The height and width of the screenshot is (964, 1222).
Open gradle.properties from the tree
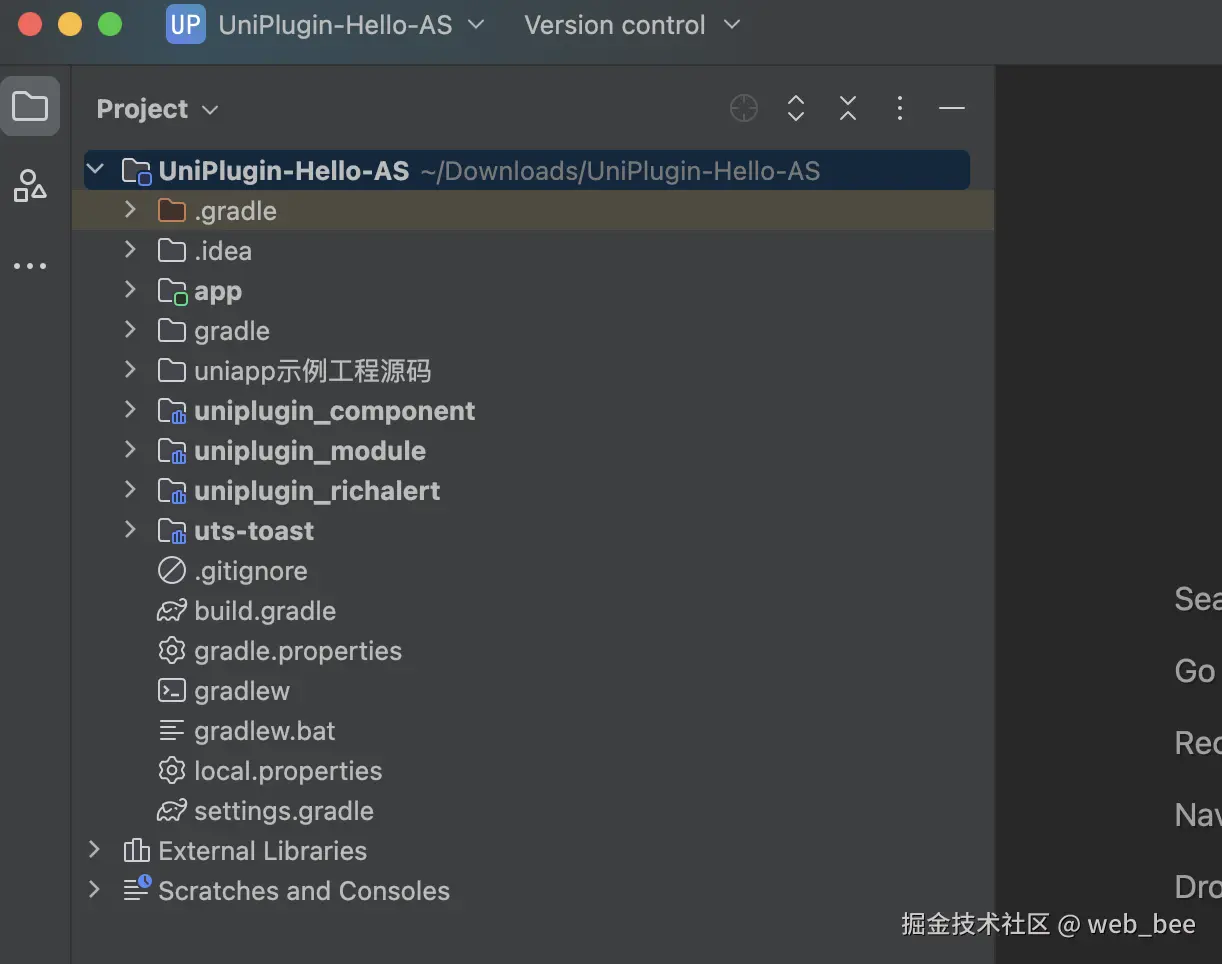coord(297,650)
